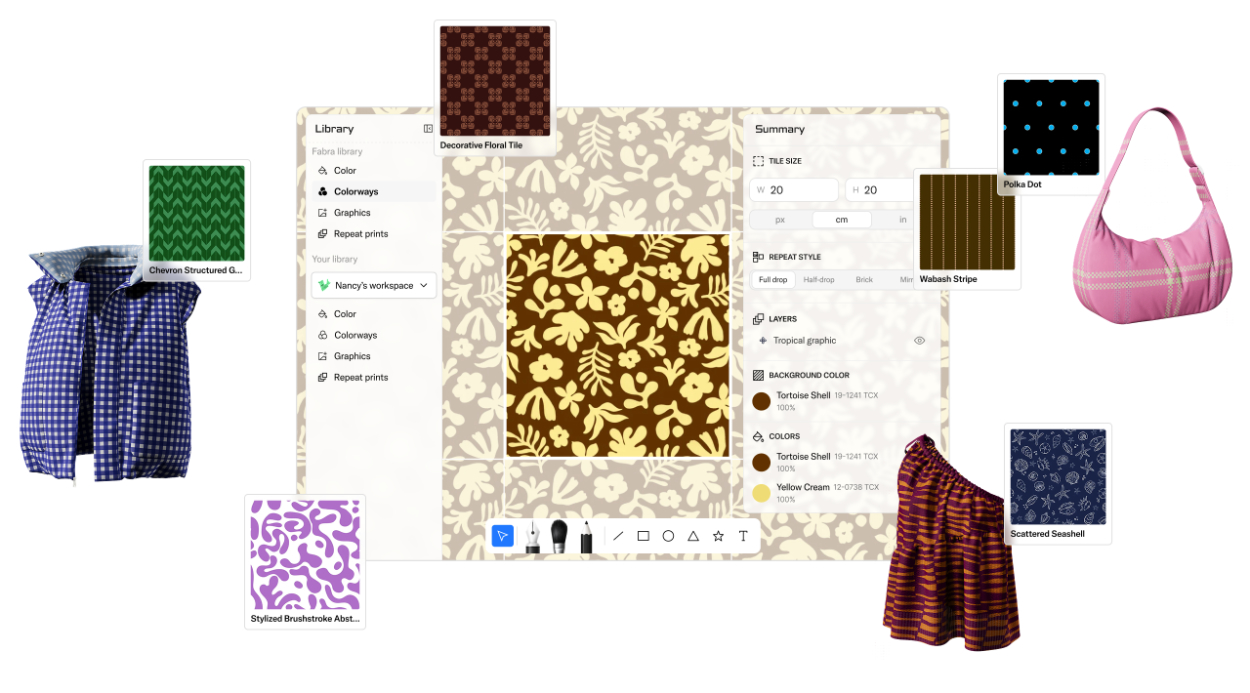Edit the tile height field
Image resolution: width=1250 pixels, height=693 pixels.
(880, 190)
